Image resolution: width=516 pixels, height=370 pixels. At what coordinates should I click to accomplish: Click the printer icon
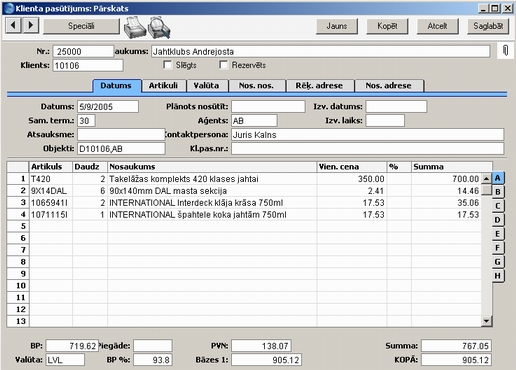point(135,27)
